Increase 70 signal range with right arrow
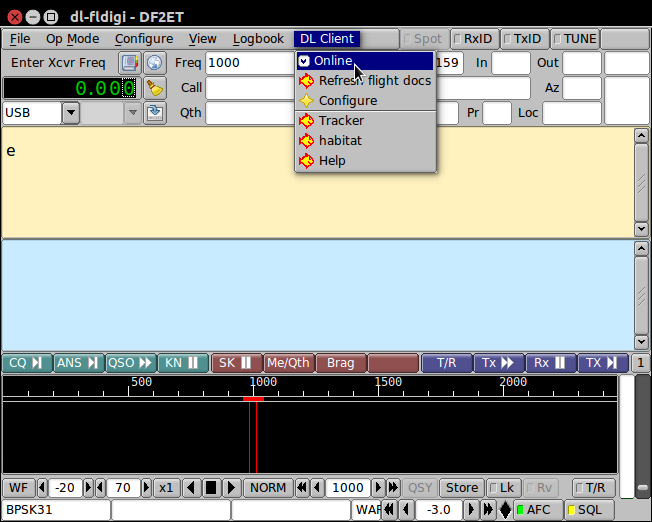Screen dimensions: 652x522 point(146,487)
